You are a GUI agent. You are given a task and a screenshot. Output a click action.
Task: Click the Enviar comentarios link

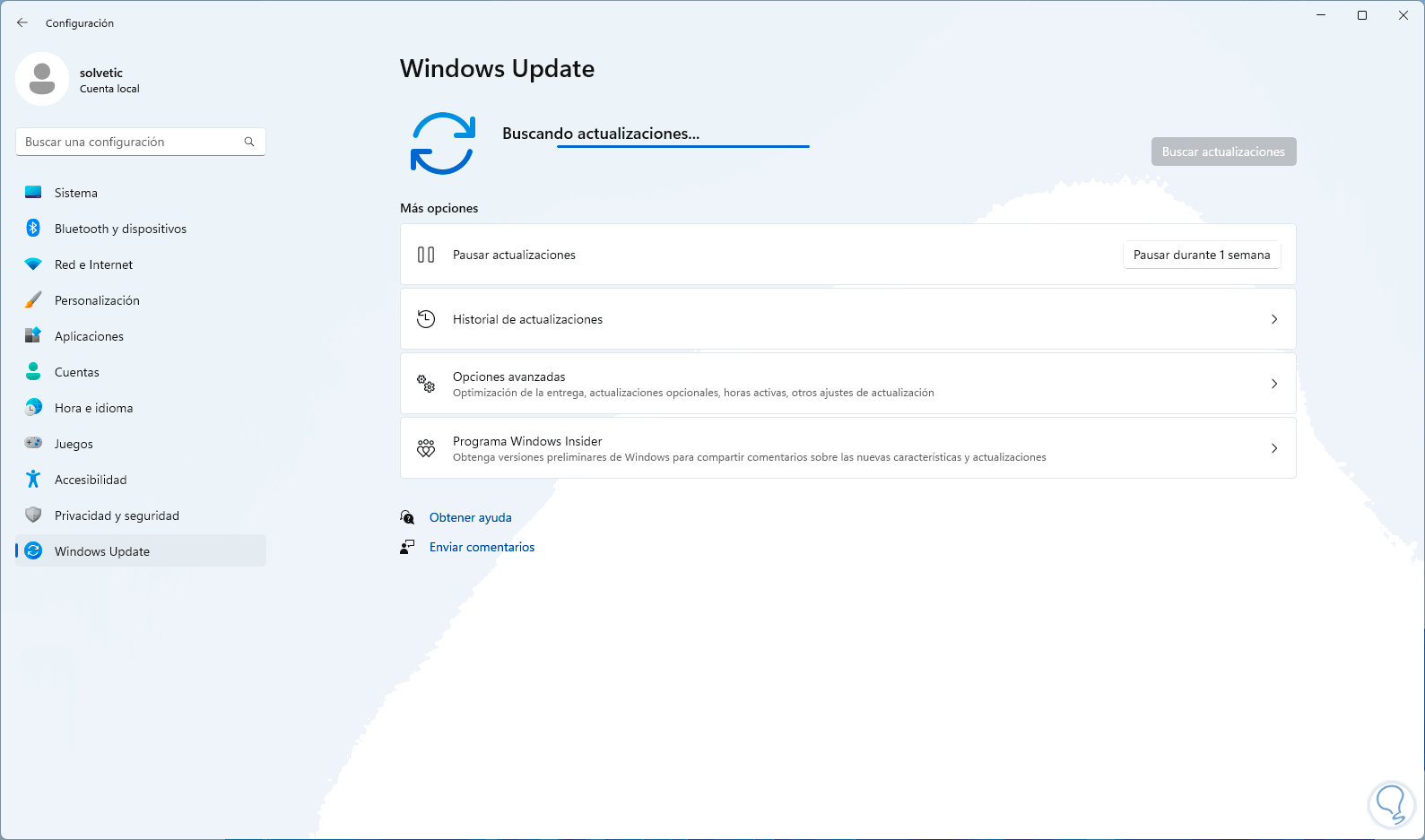pyautogui.click(x=482, y=547)
